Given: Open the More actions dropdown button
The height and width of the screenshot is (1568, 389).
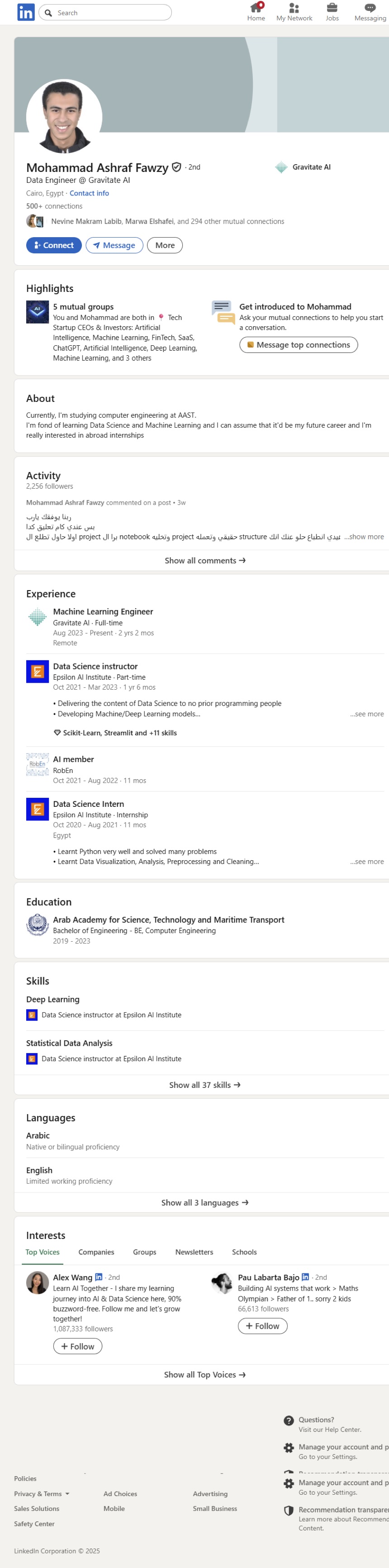Looking at the screenshot, I should [x=165, y=245].
